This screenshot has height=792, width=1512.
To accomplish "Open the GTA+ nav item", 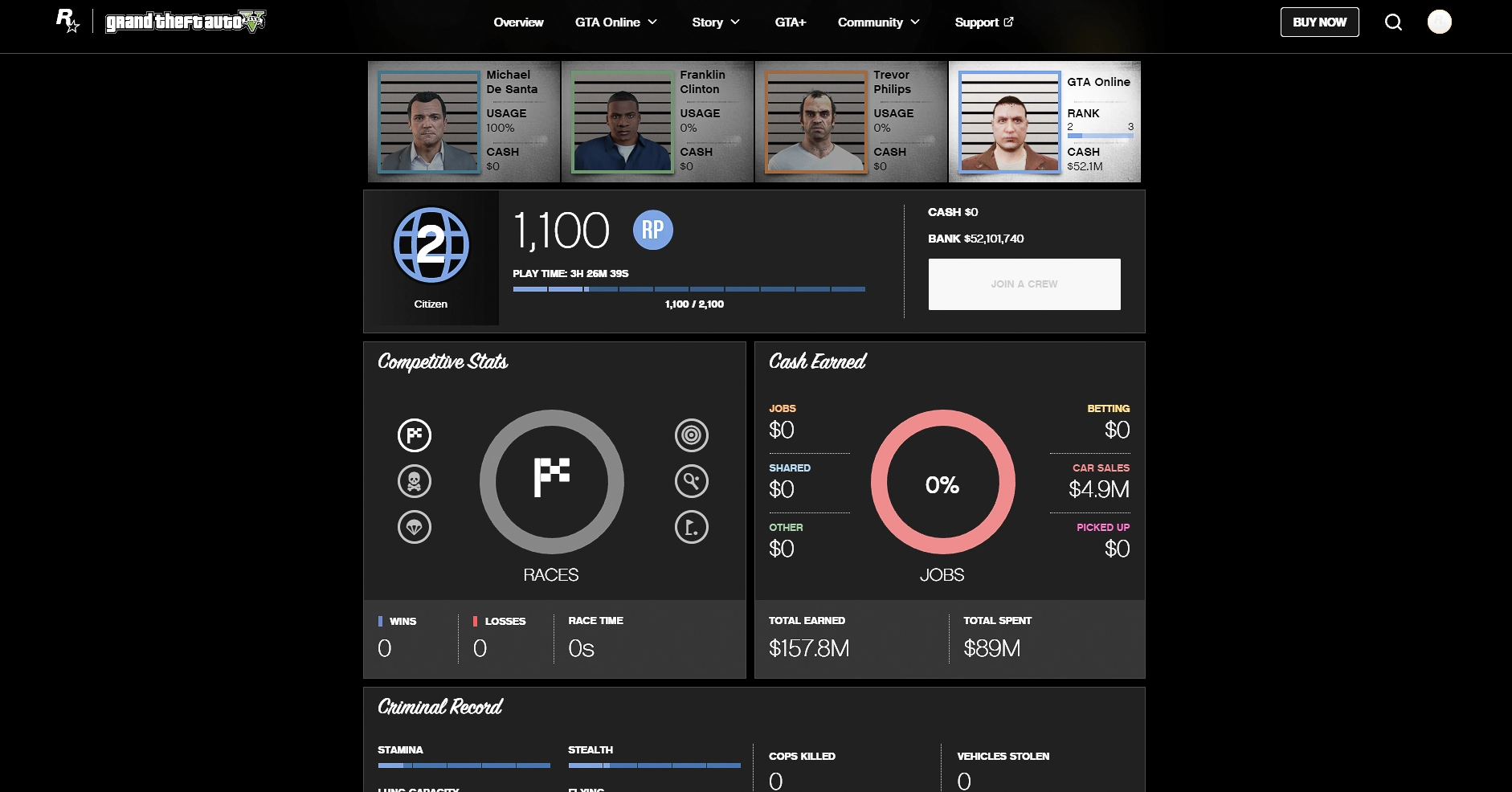I will click(x=791, y=22).
